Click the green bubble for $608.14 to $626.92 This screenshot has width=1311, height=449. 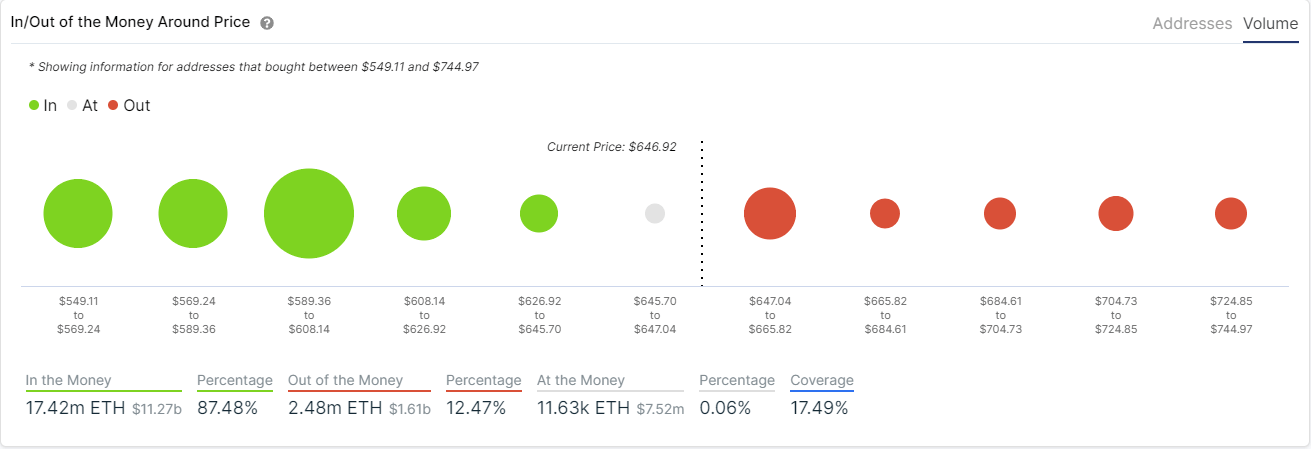coord(424,213)
